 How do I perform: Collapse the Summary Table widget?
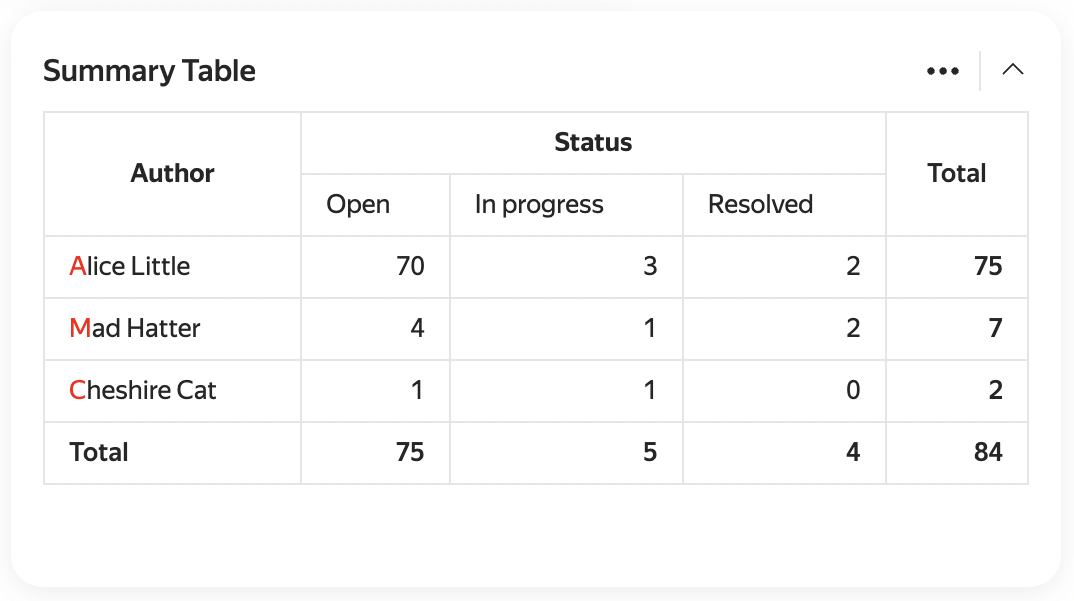coord(1012,70)
